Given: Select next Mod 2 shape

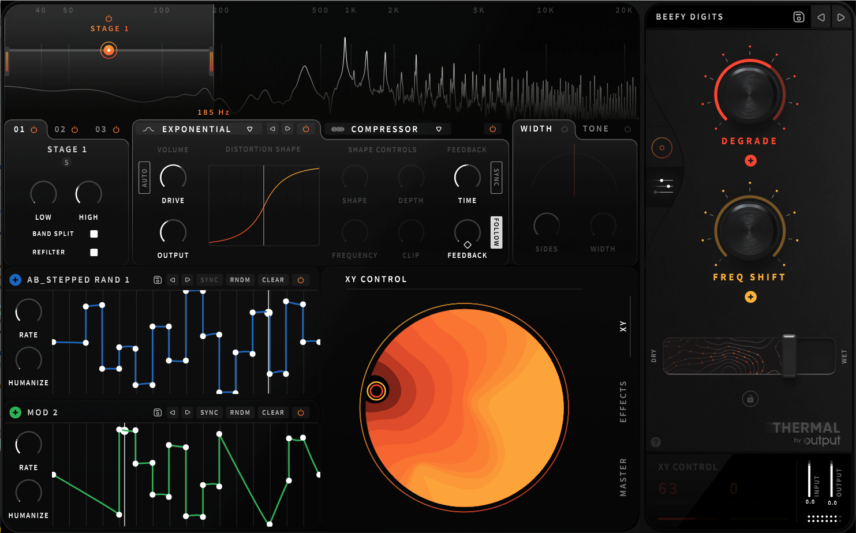Looking at the screenshot, I should 187,412.
